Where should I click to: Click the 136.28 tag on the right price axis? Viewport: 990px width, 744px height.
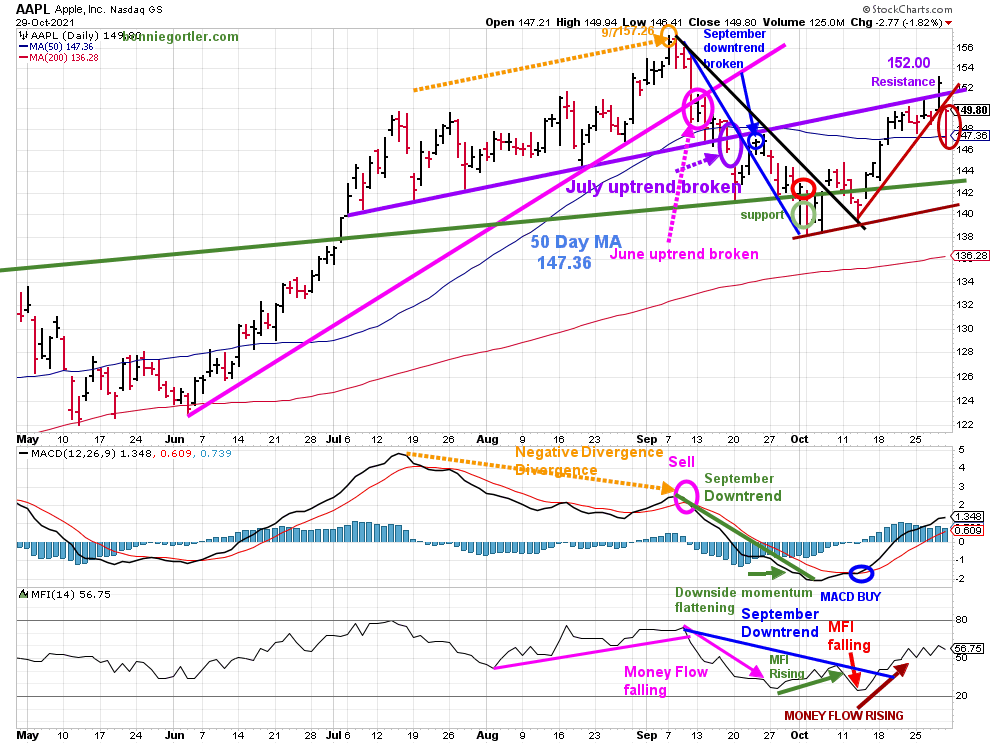(x=970, y=256)
